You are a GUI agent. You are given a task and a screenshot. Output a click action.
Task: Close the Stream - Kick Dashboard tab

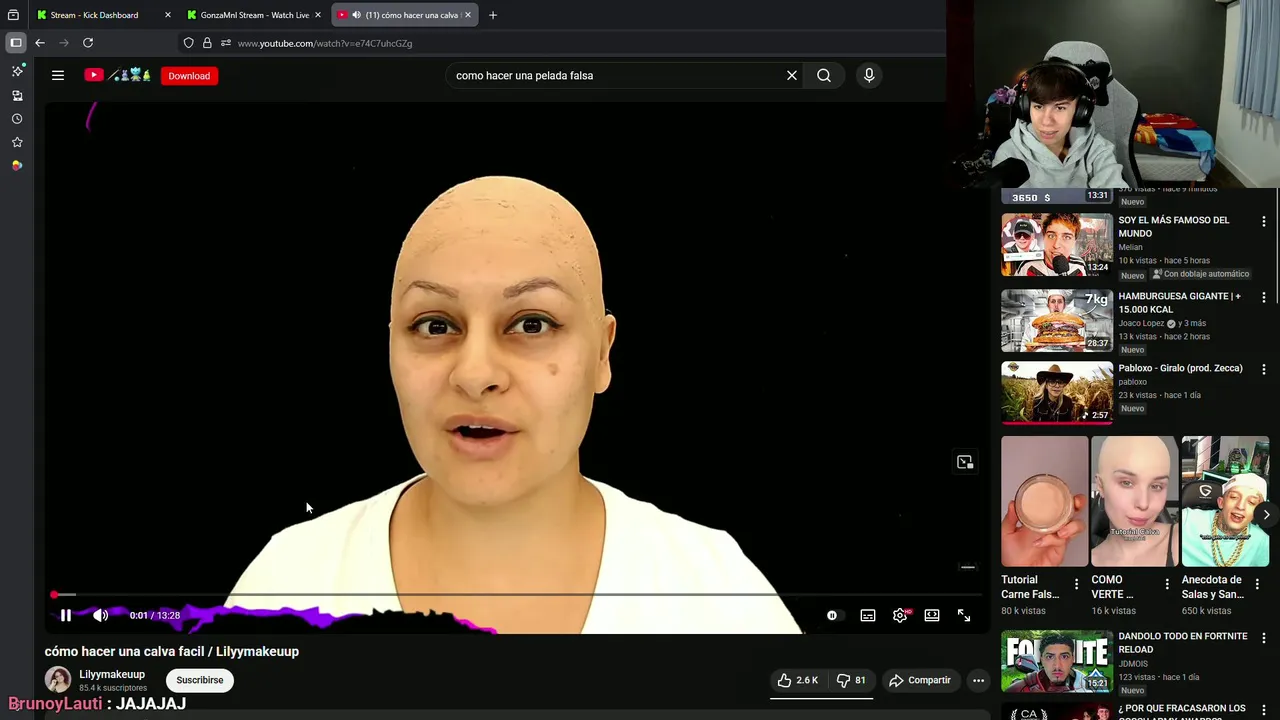tap(168, 15)
